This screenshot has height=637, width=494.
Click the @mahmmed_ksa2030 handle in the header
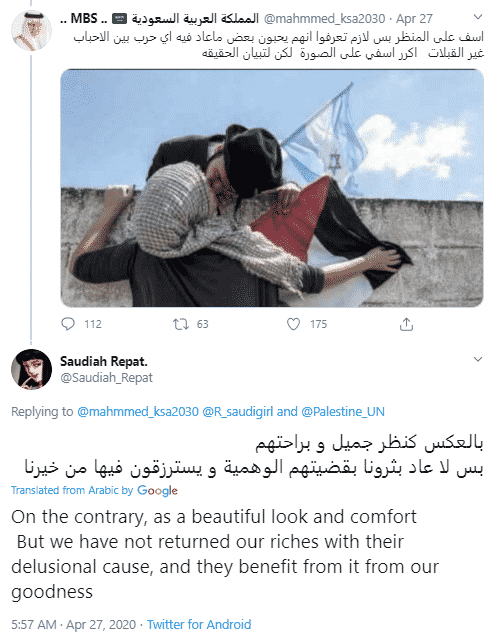coord(324,19)
